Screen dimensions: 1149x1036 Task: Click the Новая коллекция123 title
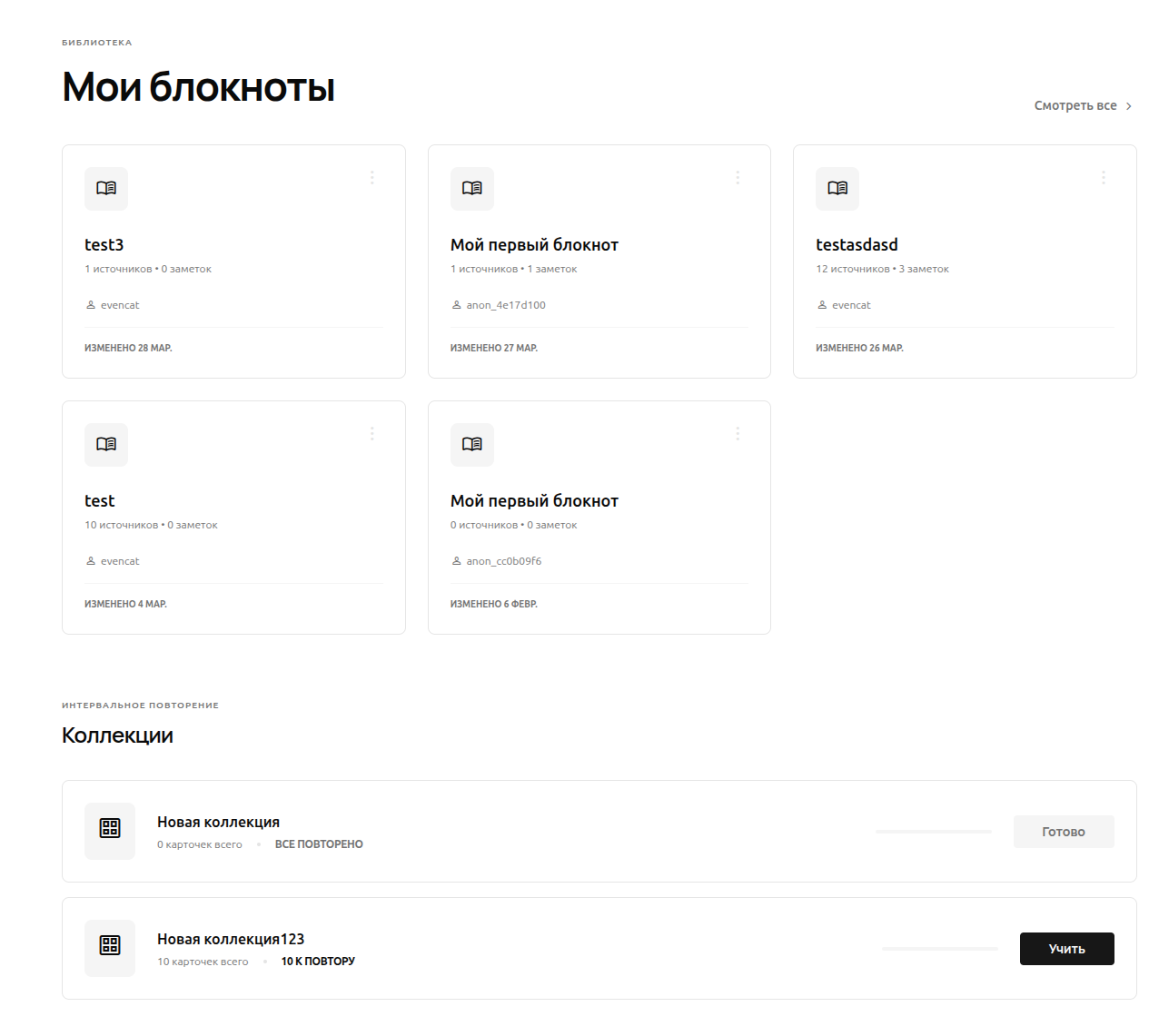pyautogui.click(x=231, y=939)
